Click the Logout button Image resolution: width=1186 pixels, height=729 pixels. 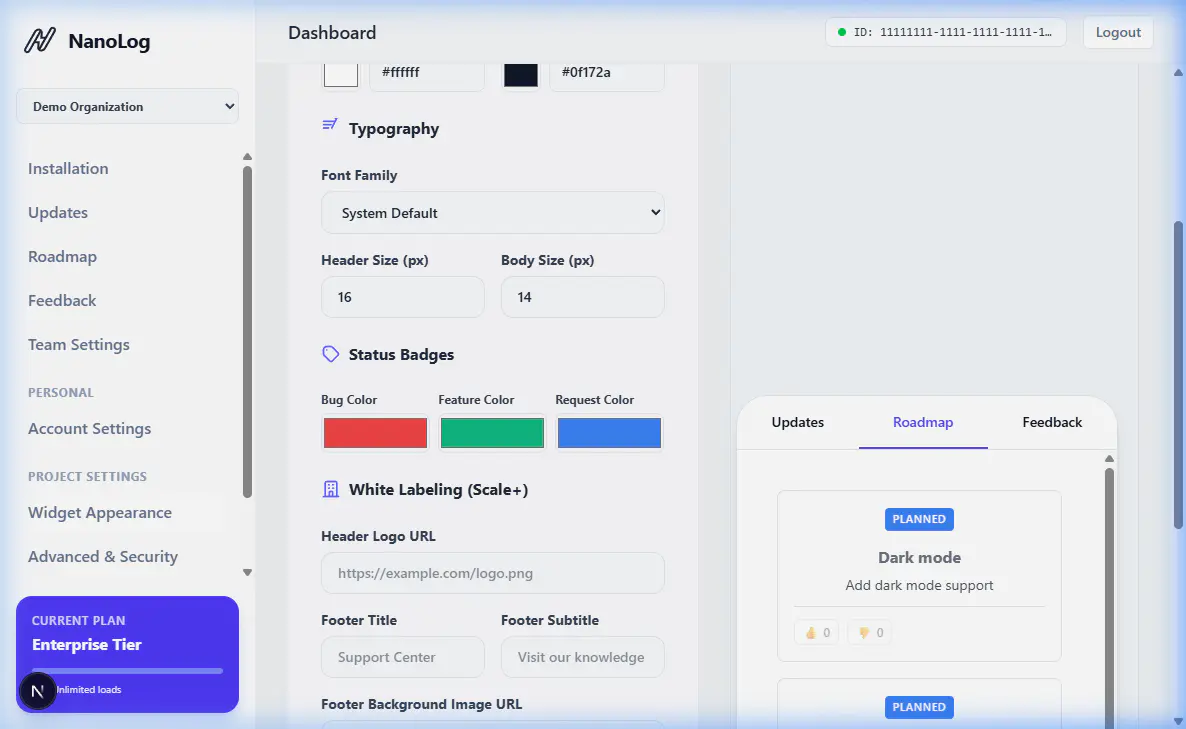[1118, 33]
